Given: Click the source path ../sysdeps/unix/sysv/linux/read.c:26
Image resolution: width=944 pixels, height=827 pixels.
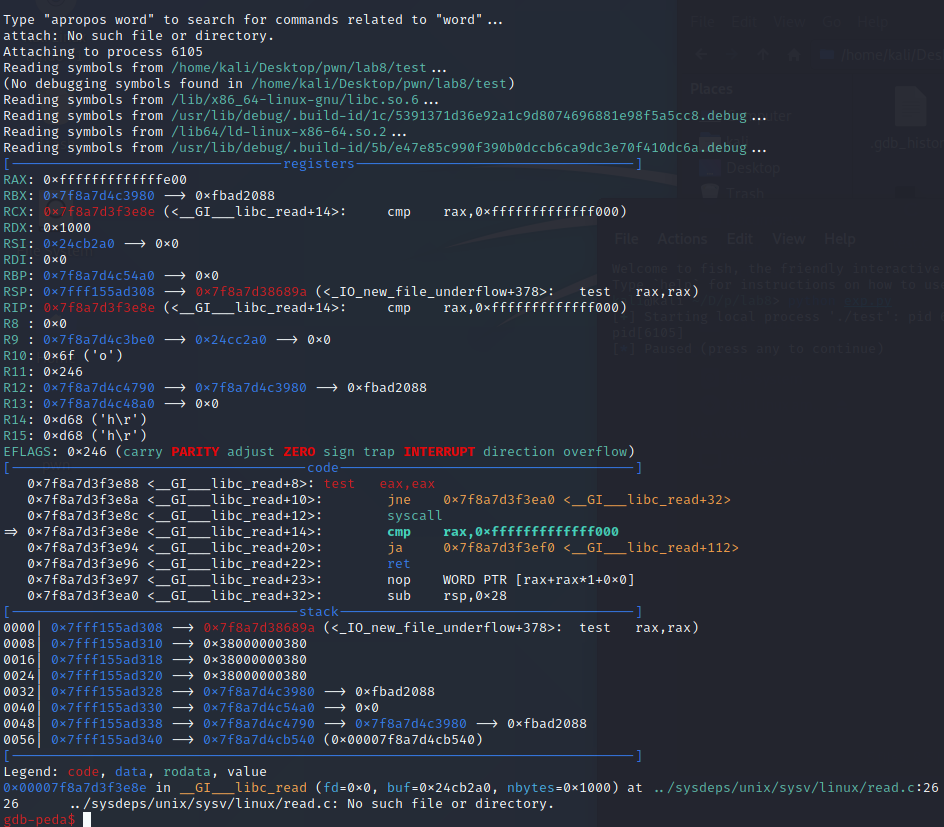Looking at the screenshot, I should click(x=796, y=787).
